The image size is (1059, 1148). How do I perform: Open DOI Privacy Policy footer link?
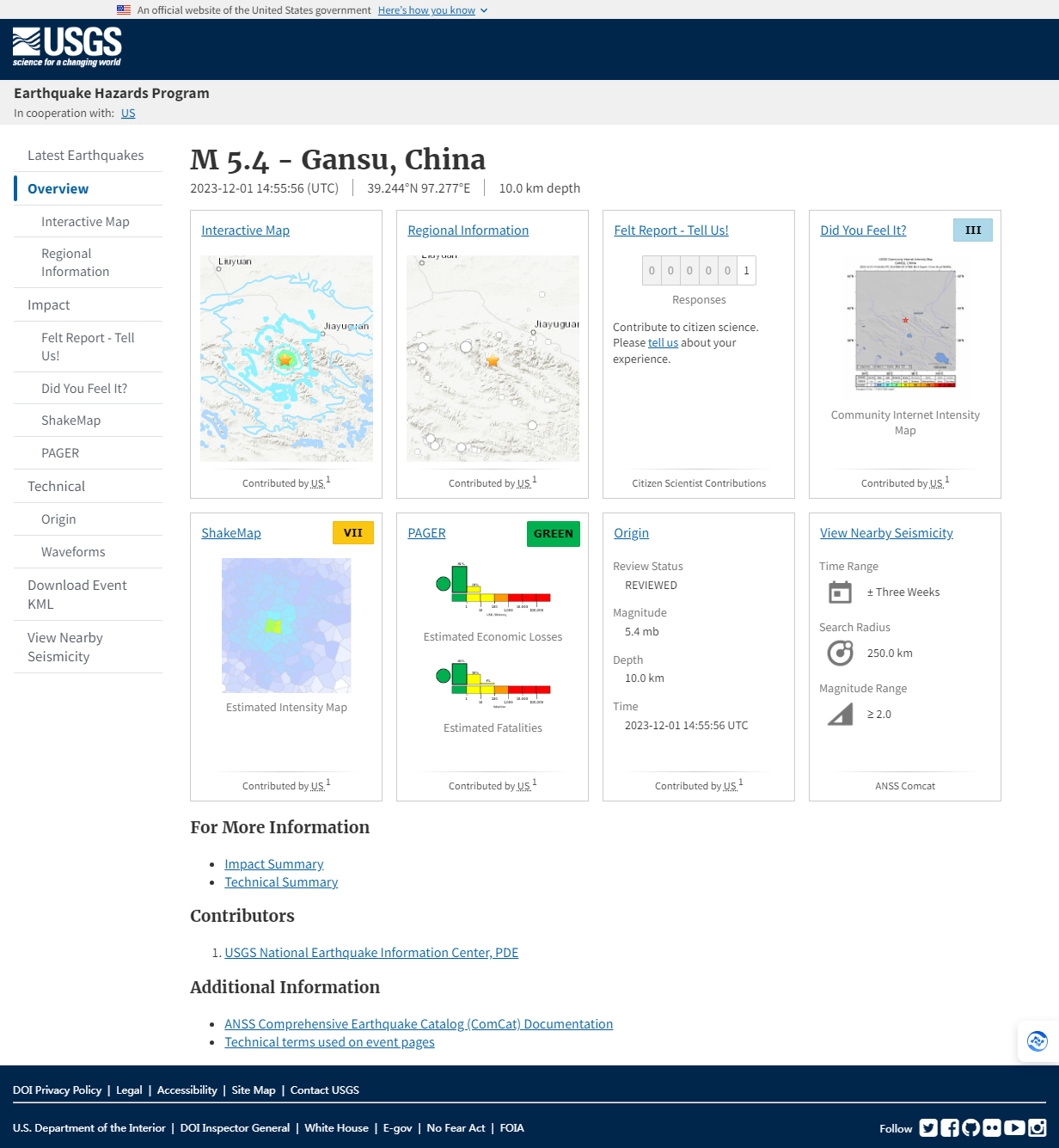coord(57,1090)
